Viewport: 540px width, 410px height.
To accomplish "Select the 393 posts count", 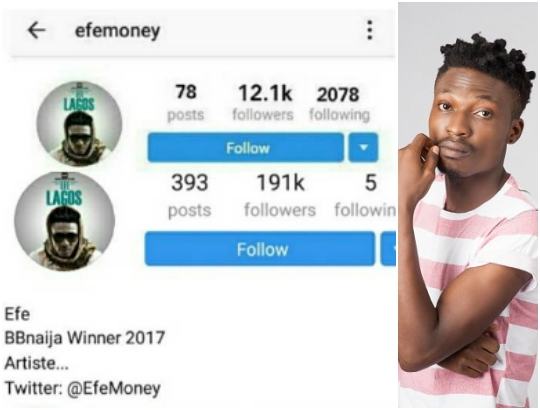I will [x=189, y=196].
